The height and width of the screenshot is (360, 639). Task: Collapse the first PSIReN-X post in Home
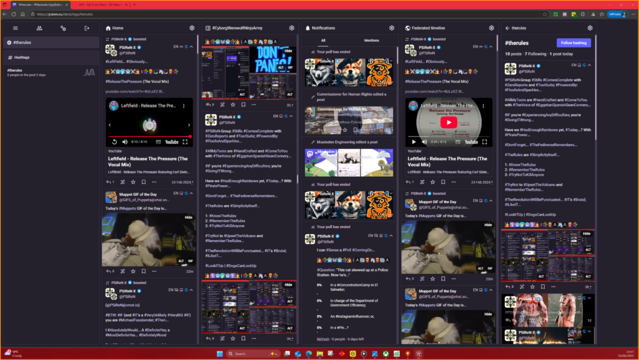[x=192, y=47]
